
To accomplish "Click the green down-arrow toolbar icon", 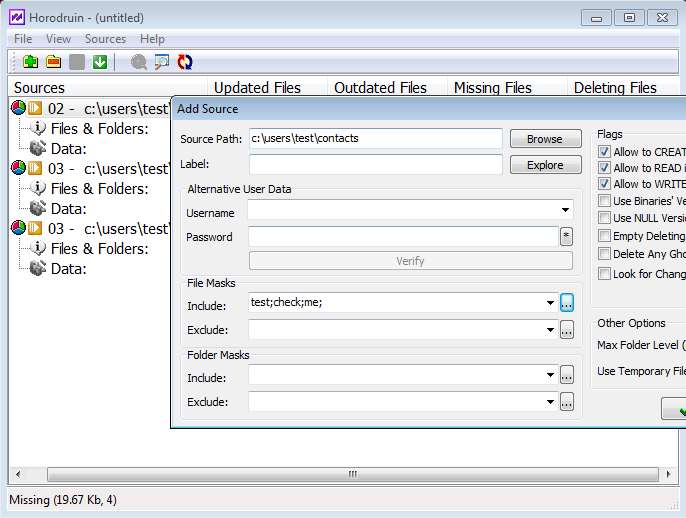I will (x=99, y=62).
